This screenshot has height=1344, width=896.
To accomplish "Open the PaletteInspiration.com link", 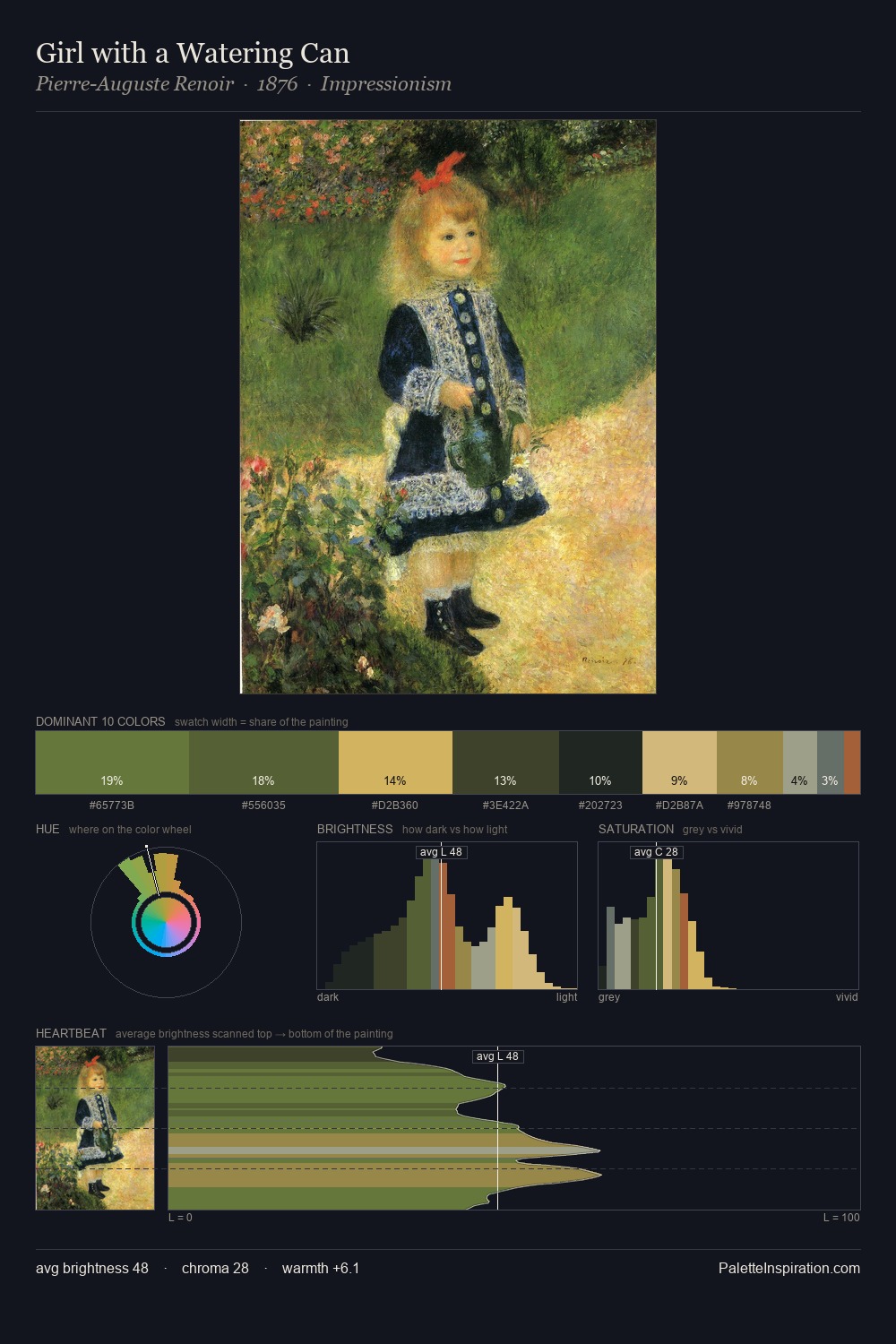I will click(x=789, y=1268).
